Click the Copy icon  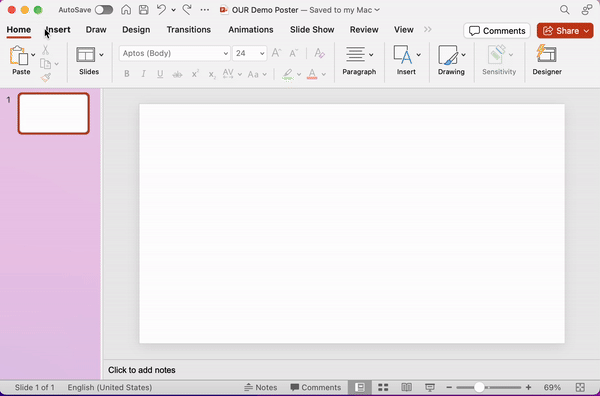tap(46, 64)
